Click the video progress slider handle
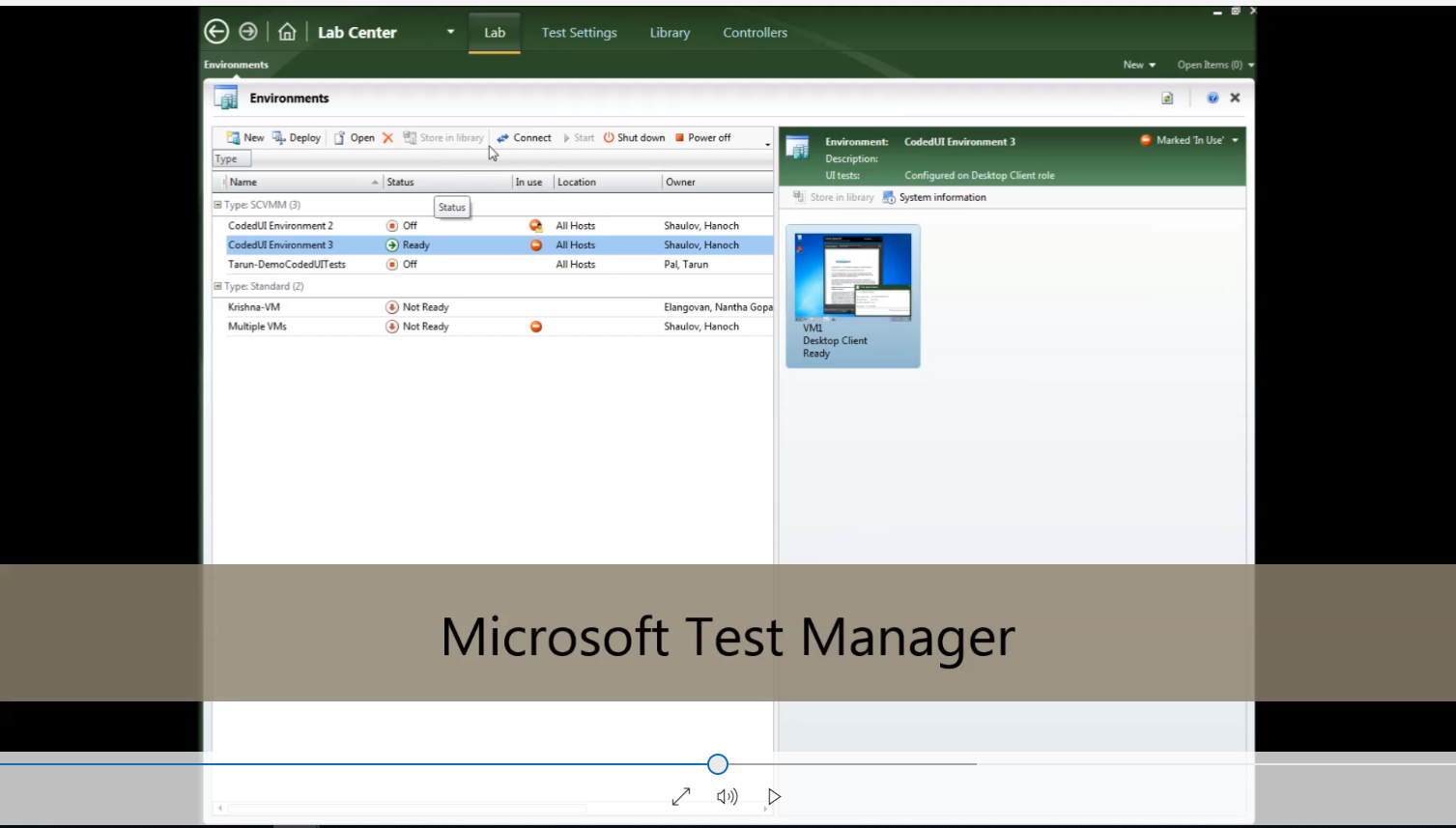 (718, 764)
